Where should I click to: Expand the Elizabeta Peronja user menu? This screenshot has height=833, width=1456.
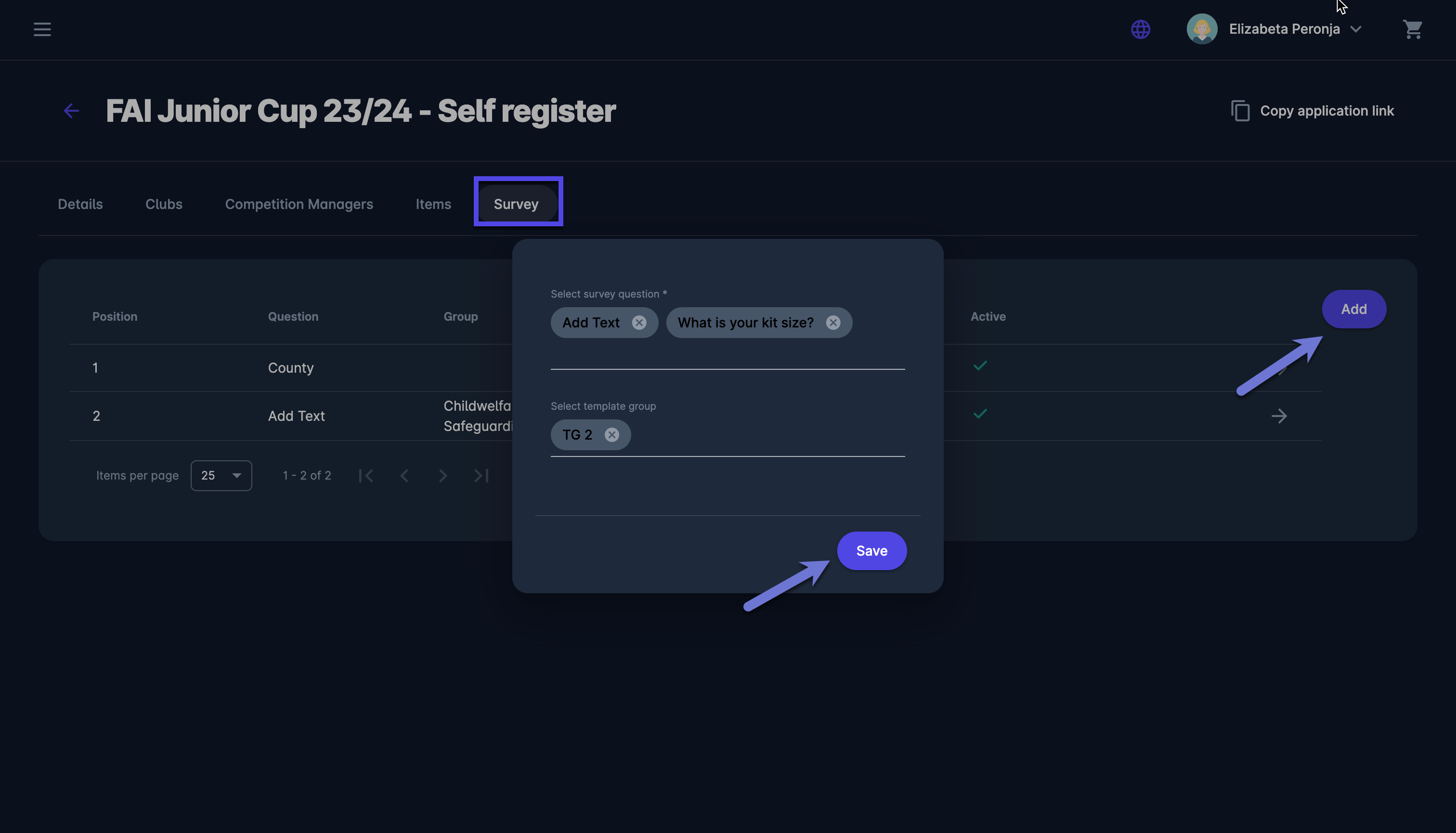click(1355, 29)
